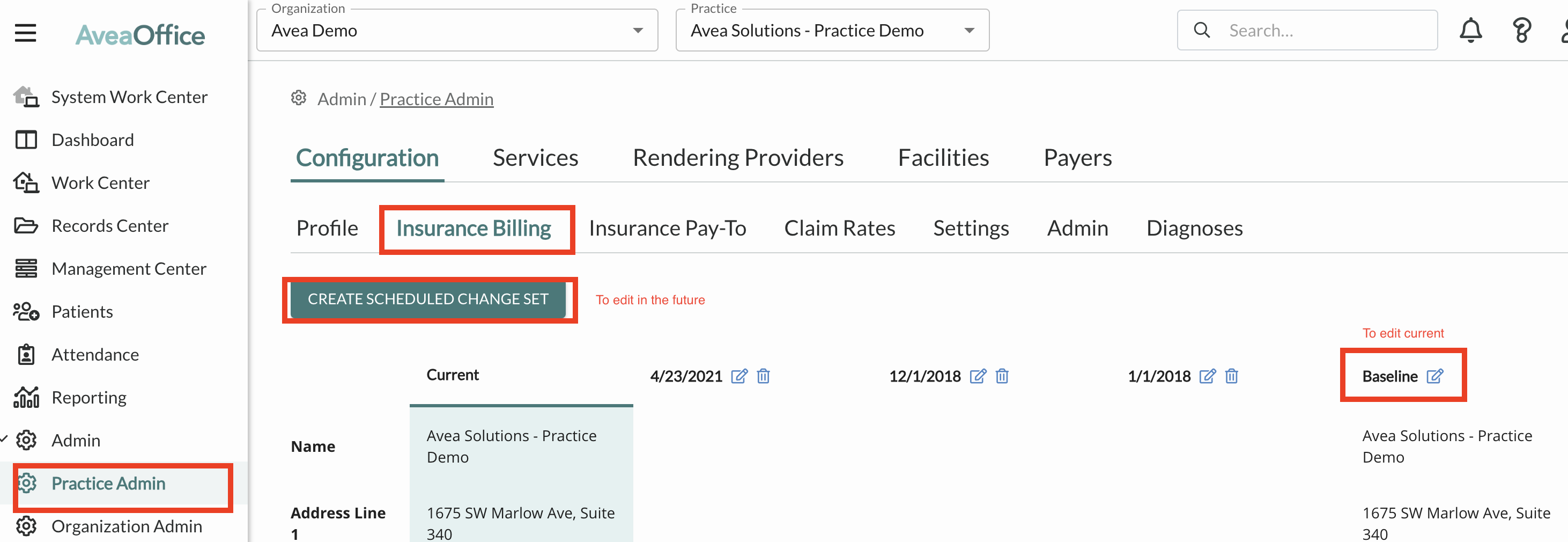1568x542 pixels.
Task: Select the Insurance Pay-To sub-tab
Action: (x=667, y=229)
